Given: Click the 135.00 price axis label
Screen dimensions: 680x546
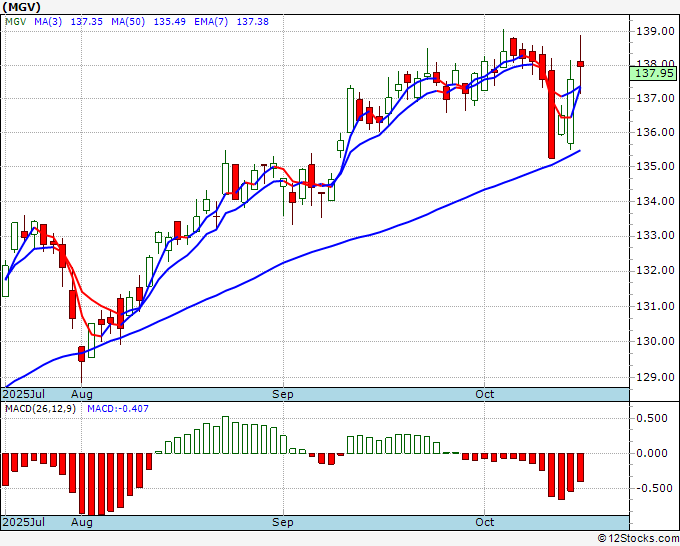Looking at the screenshot, I should click(x=655, y=167).
